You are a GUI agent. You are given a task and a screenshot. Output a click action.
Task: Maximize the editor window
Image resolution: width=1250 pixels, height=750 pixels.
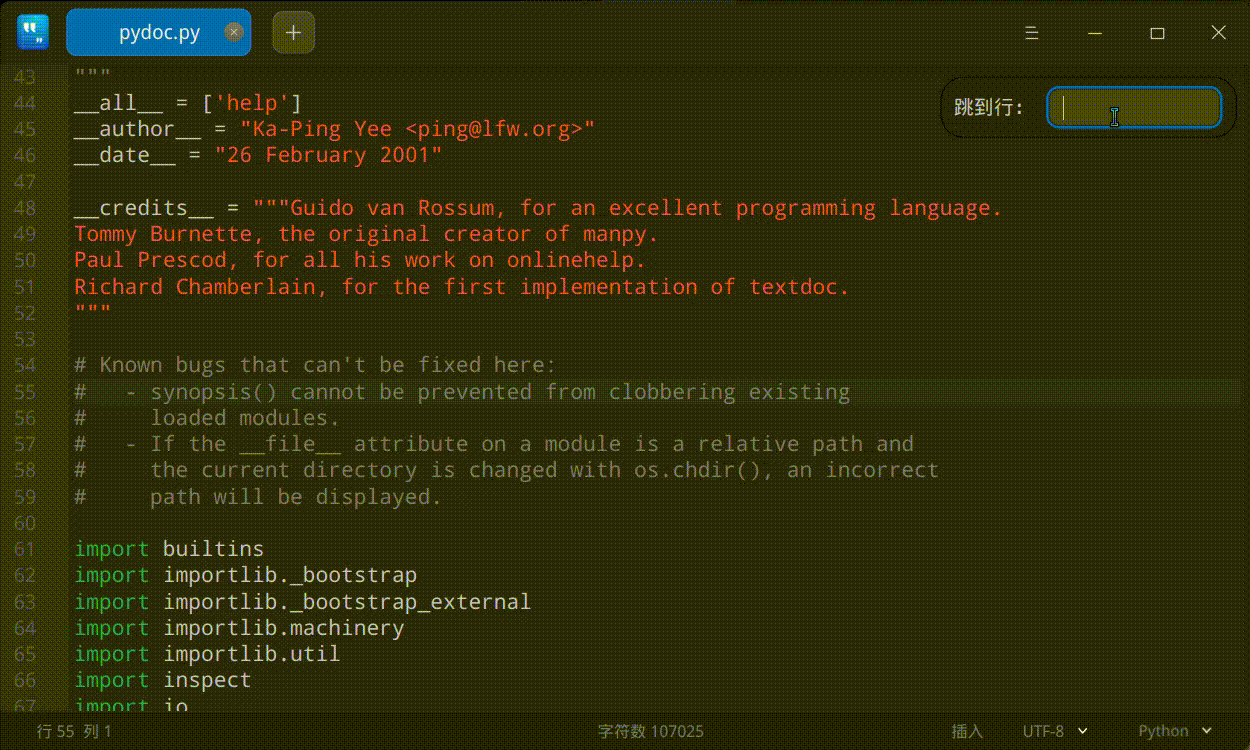[x=1158, y=32]
